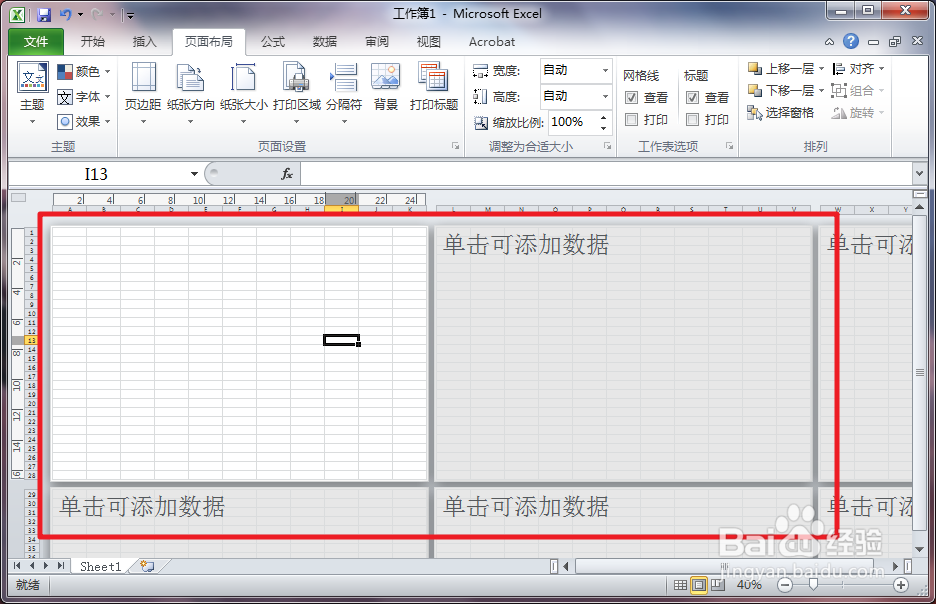Open the 工作表选项 dialog launcher
The height and width of the screenshot is (604, 936).
[x=729, y=146]
